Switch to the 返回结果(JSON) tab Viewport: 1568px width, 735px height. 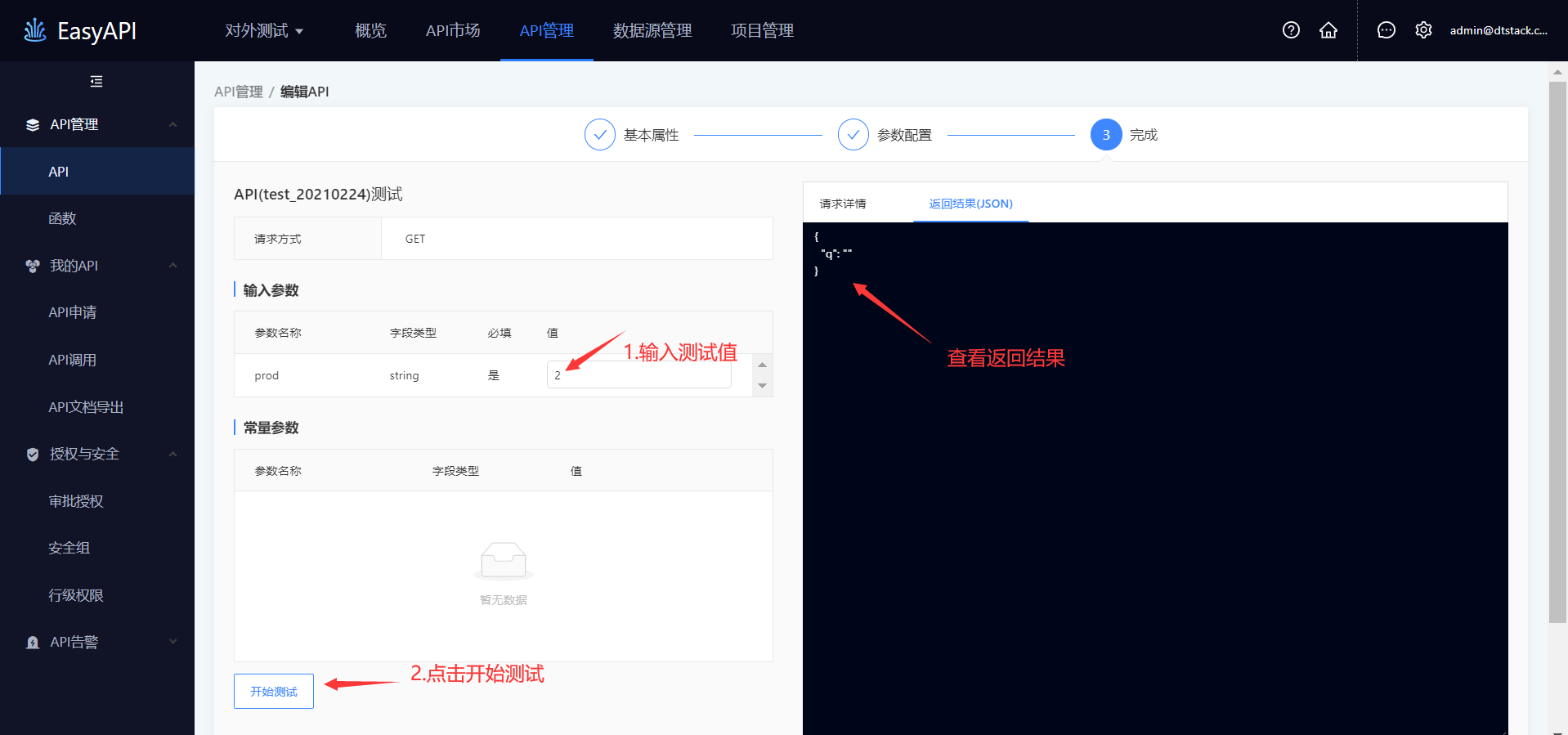tap(970, 204)
